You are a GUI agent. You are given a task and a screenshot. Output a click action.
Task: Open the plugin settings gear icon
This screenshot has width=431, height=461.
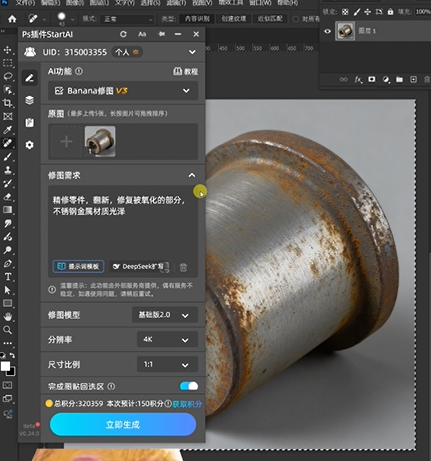29,145
